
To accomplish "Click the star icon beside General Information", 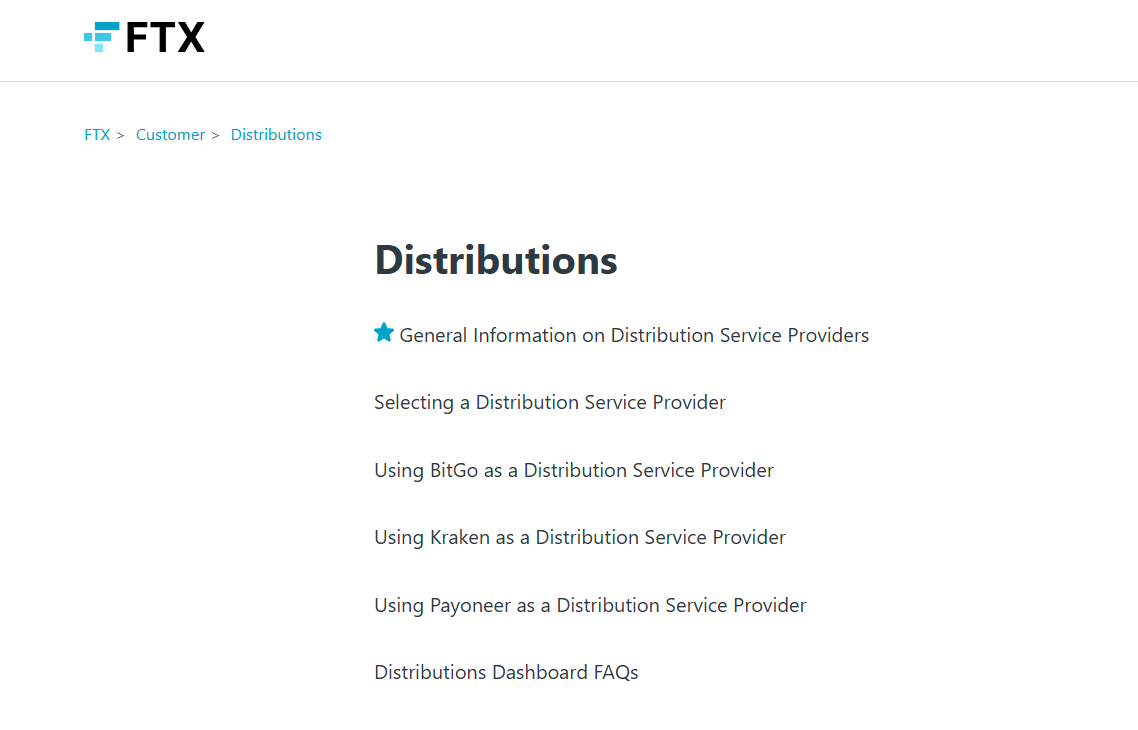I will pos(384,333).
